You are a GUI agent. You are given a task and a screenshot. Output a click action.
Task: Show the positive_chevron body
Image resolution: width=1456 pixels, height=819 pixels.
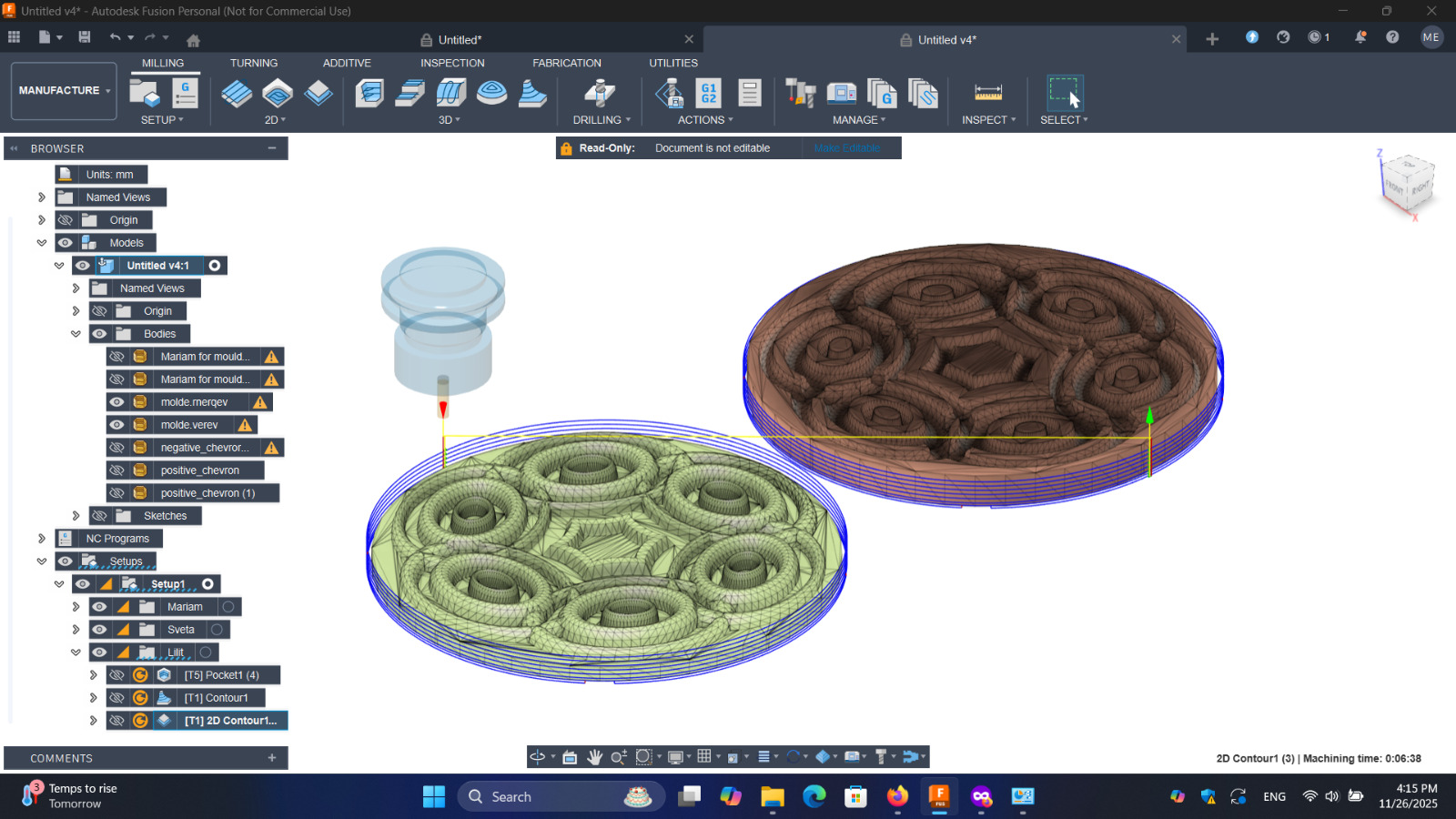click(x=116, y=470)
